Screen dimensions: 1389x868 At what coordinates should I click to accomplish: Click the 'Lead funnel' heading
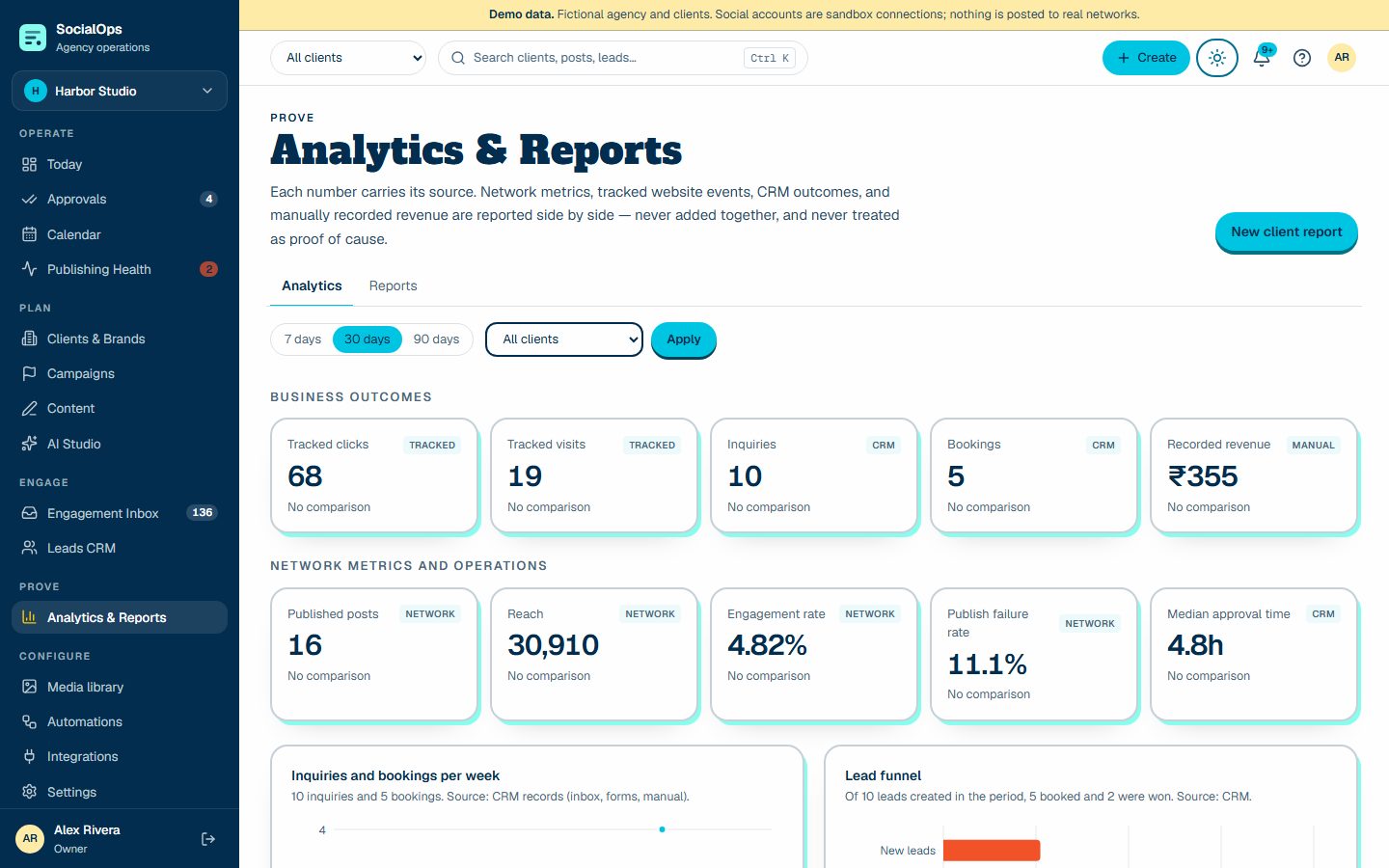click(x=883, y=775)
